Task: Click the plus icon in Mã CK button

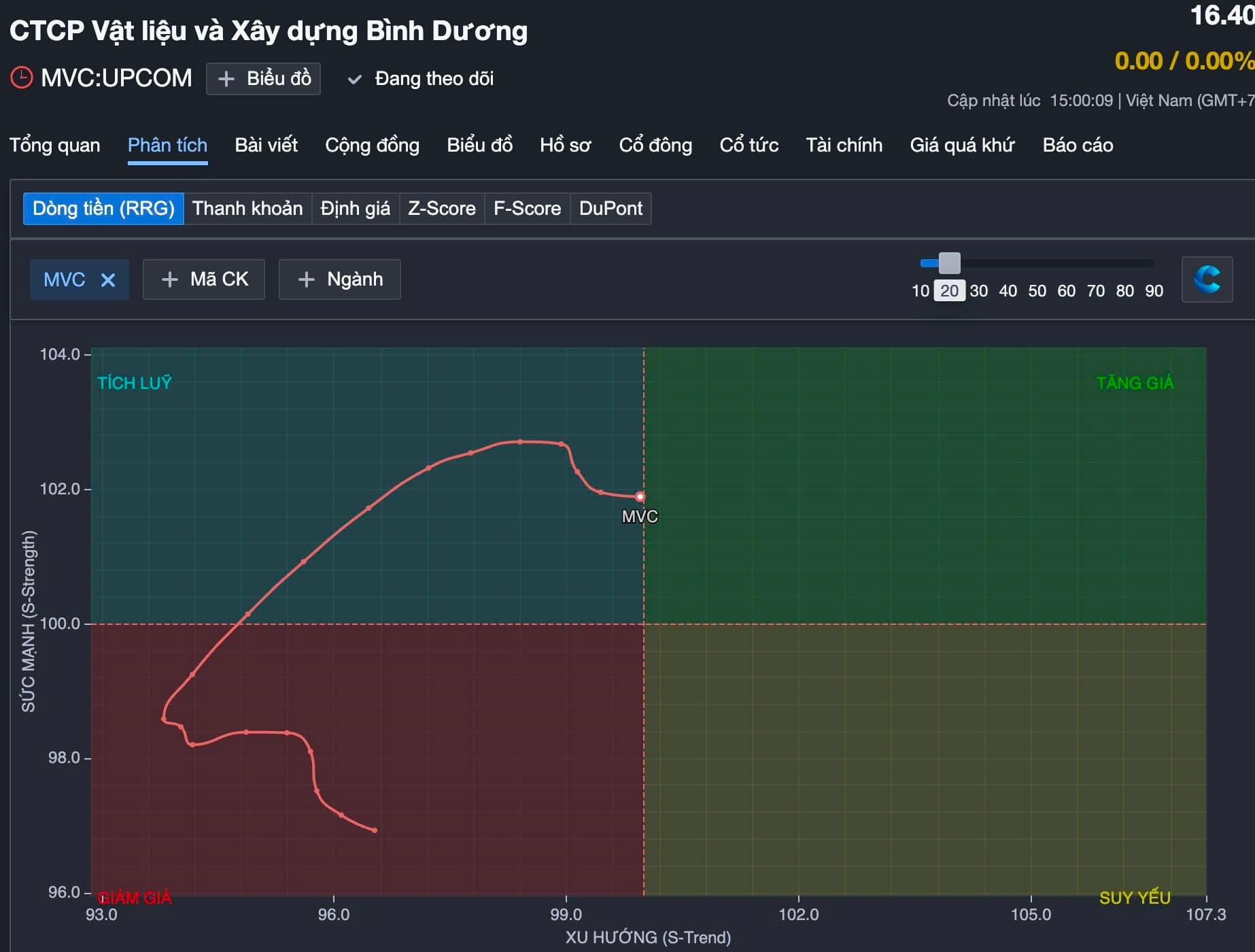Action: tap(169, 279)
